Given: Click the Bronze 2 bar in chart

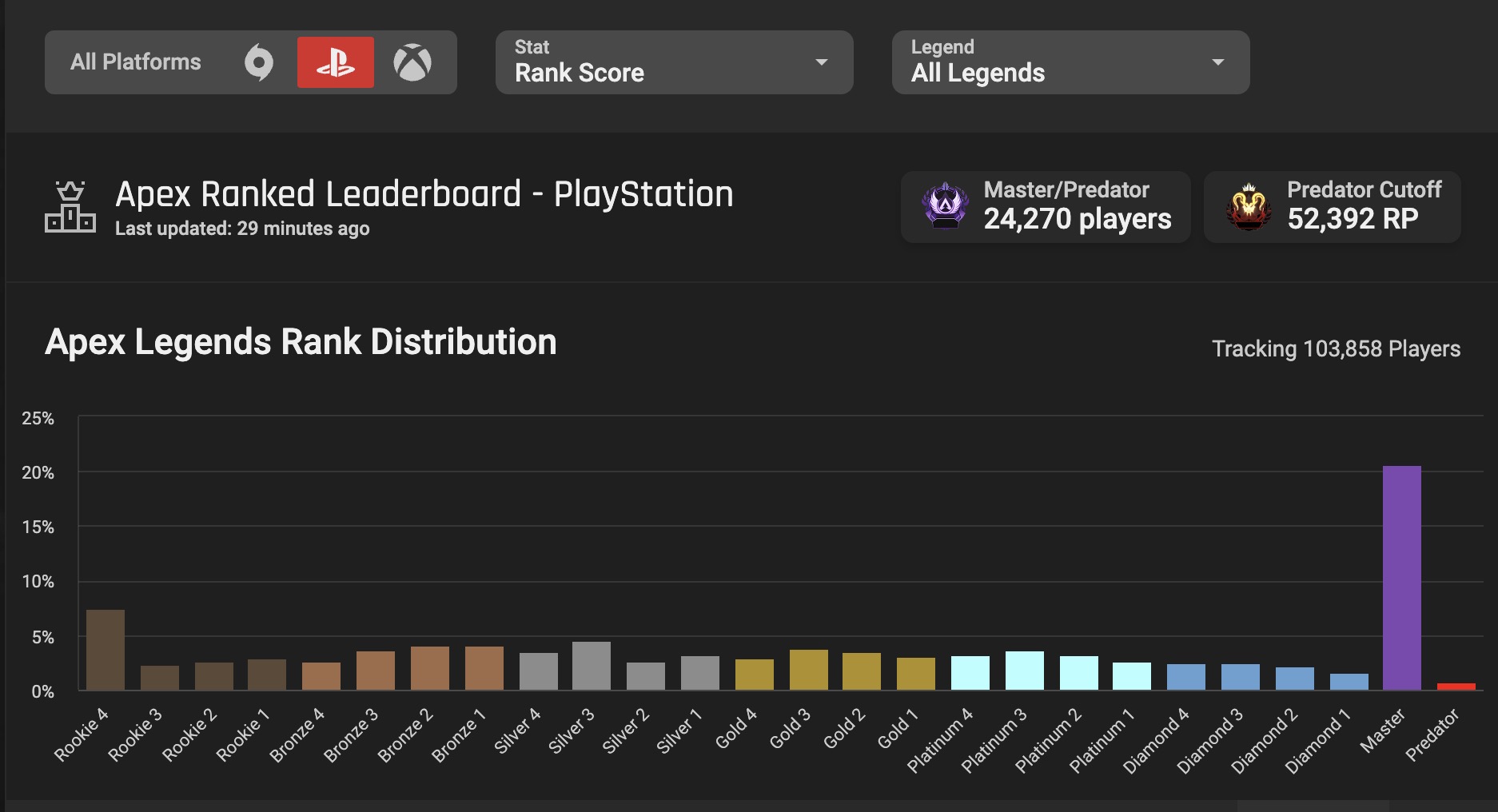Looking at the screenshot, I should 429,668.
